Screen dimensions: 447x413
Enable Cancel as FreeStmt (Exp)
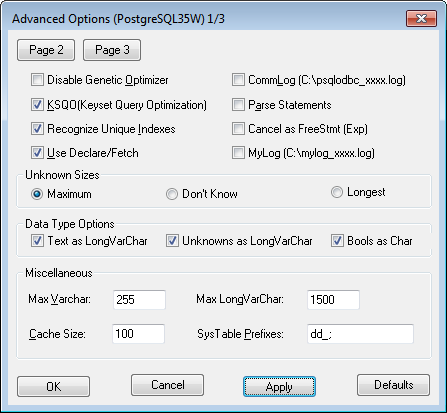click(238, 129)
